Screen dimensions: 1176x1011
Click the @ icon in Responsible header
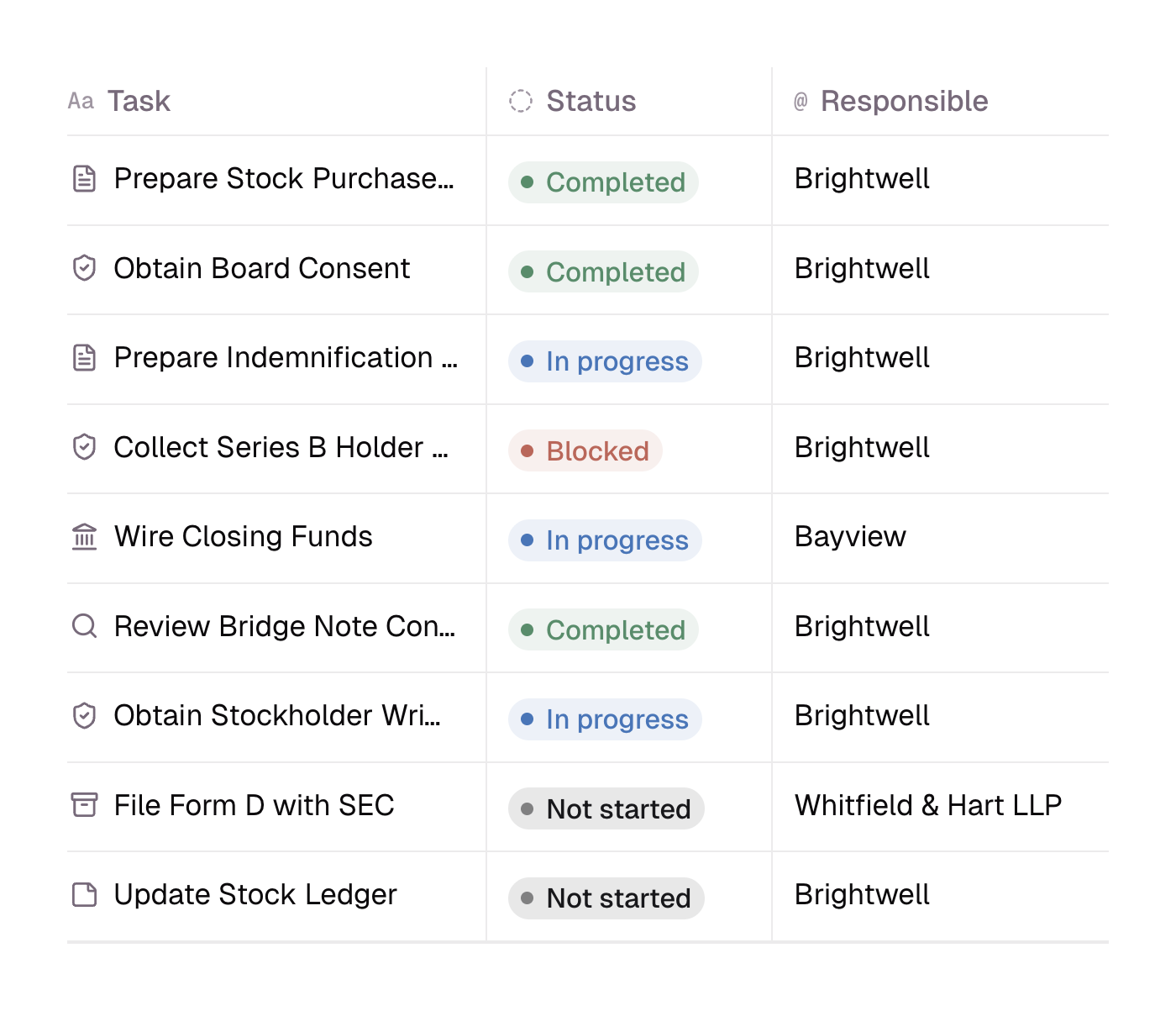click(x=801, y=102)
